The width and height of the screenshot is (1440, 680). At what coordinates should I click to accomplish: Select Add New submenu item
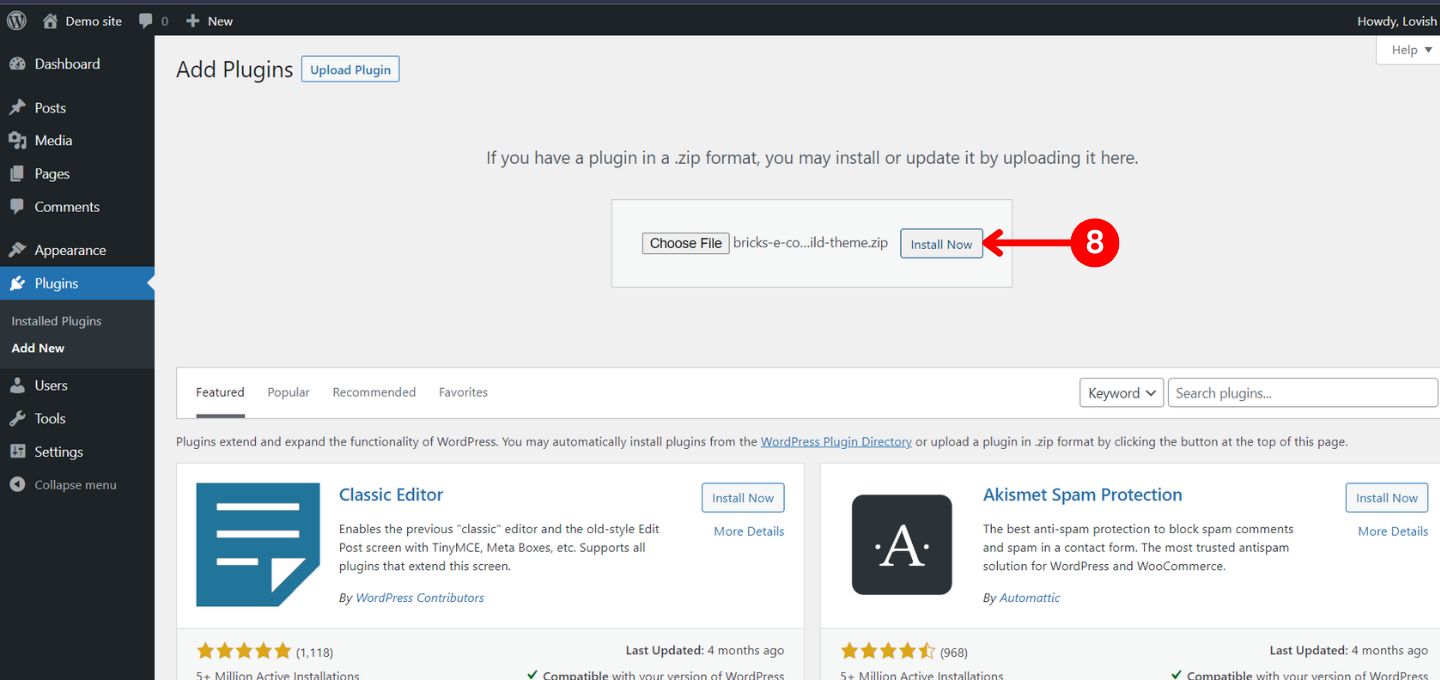[38, 348]
